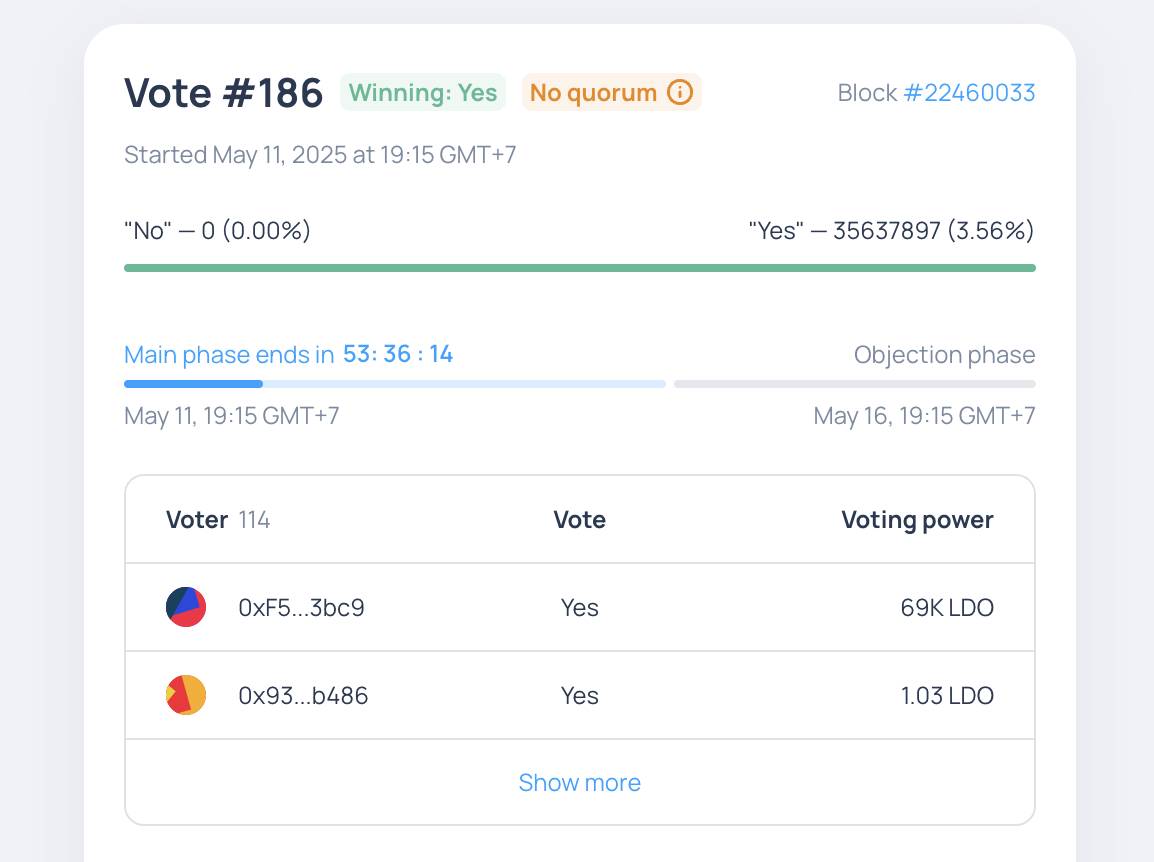1154x862 pixels.
Task: Select voter address 0x93...b486
Action: 303,695
